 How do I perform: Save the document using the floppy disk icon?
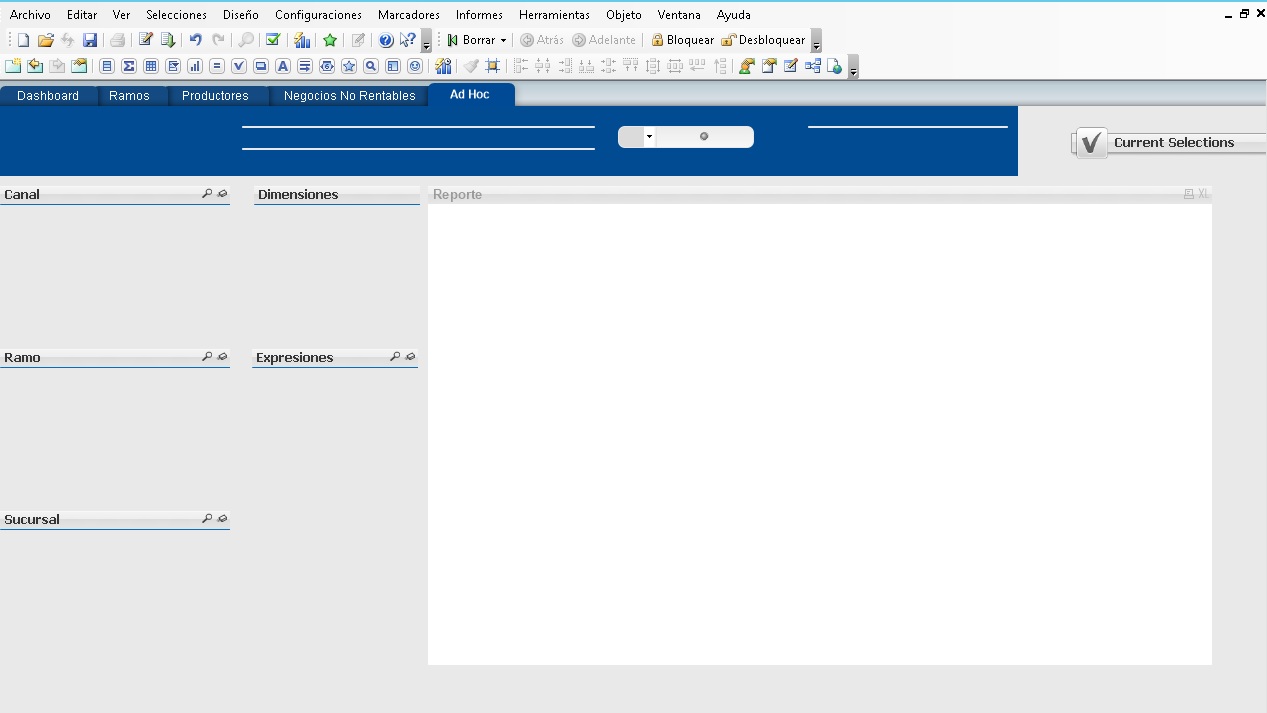(x=90, y=40)
